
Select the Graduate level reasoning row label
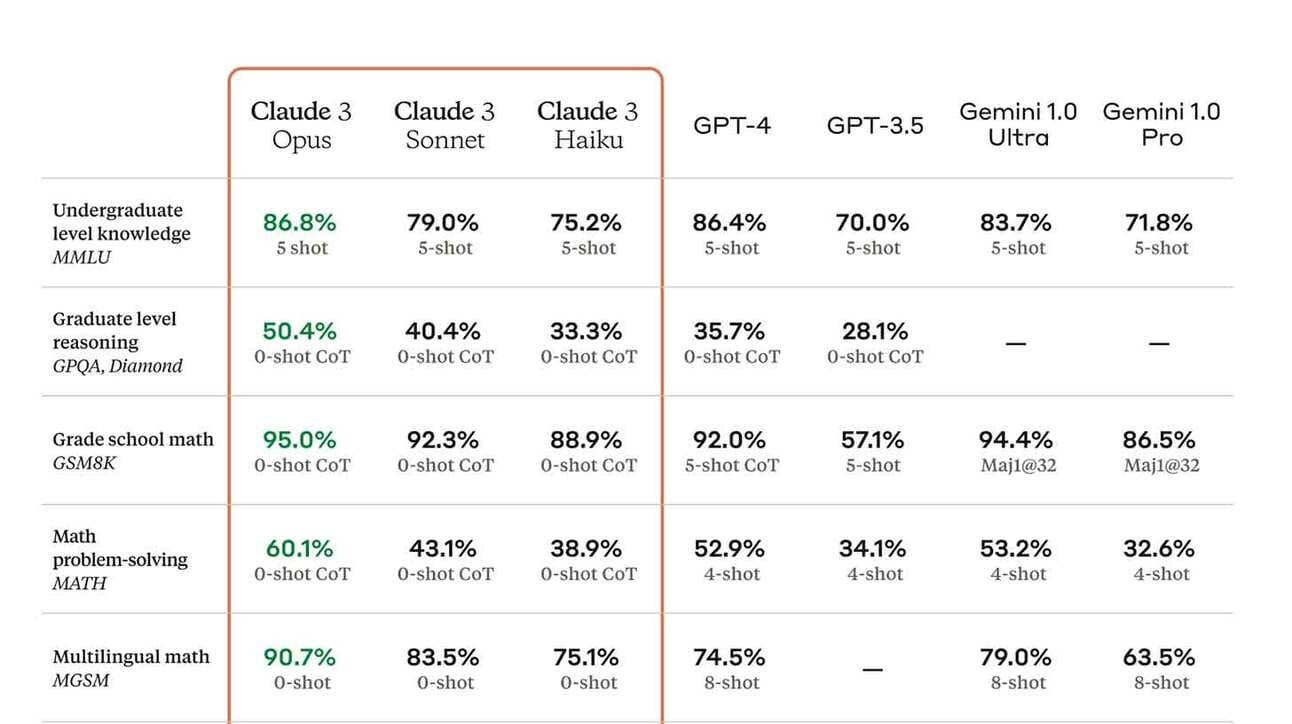117,342
